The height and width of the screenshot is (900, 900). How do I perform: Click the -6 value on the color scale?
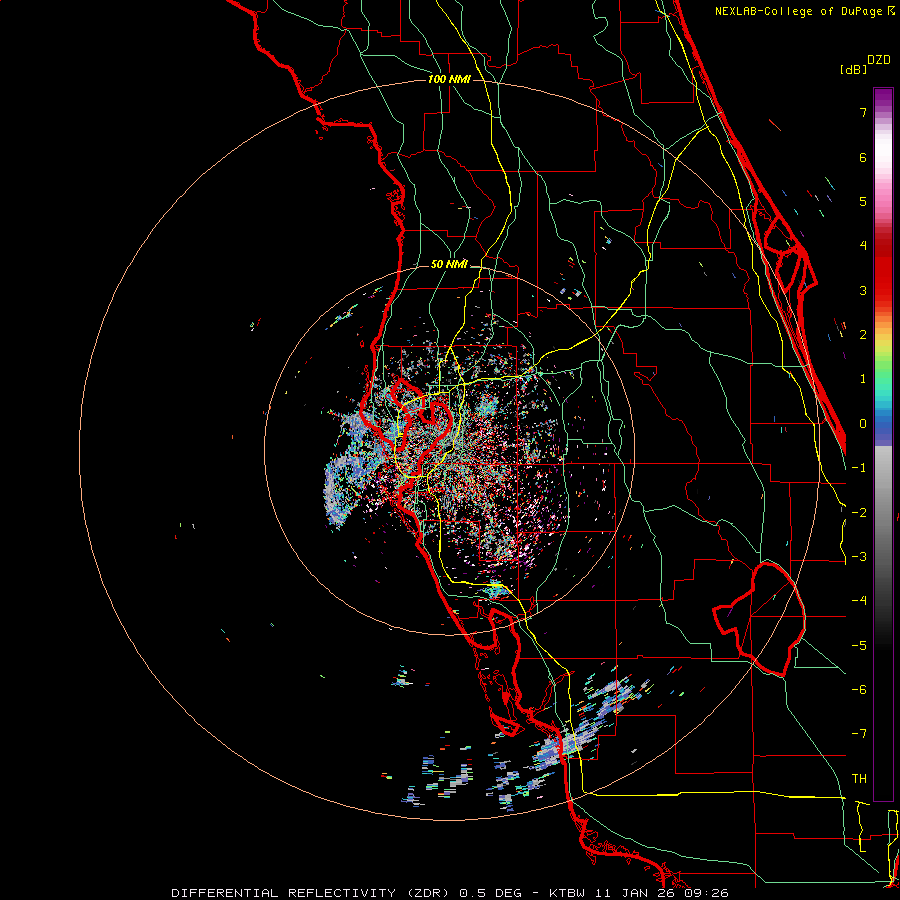click(859, 690)
